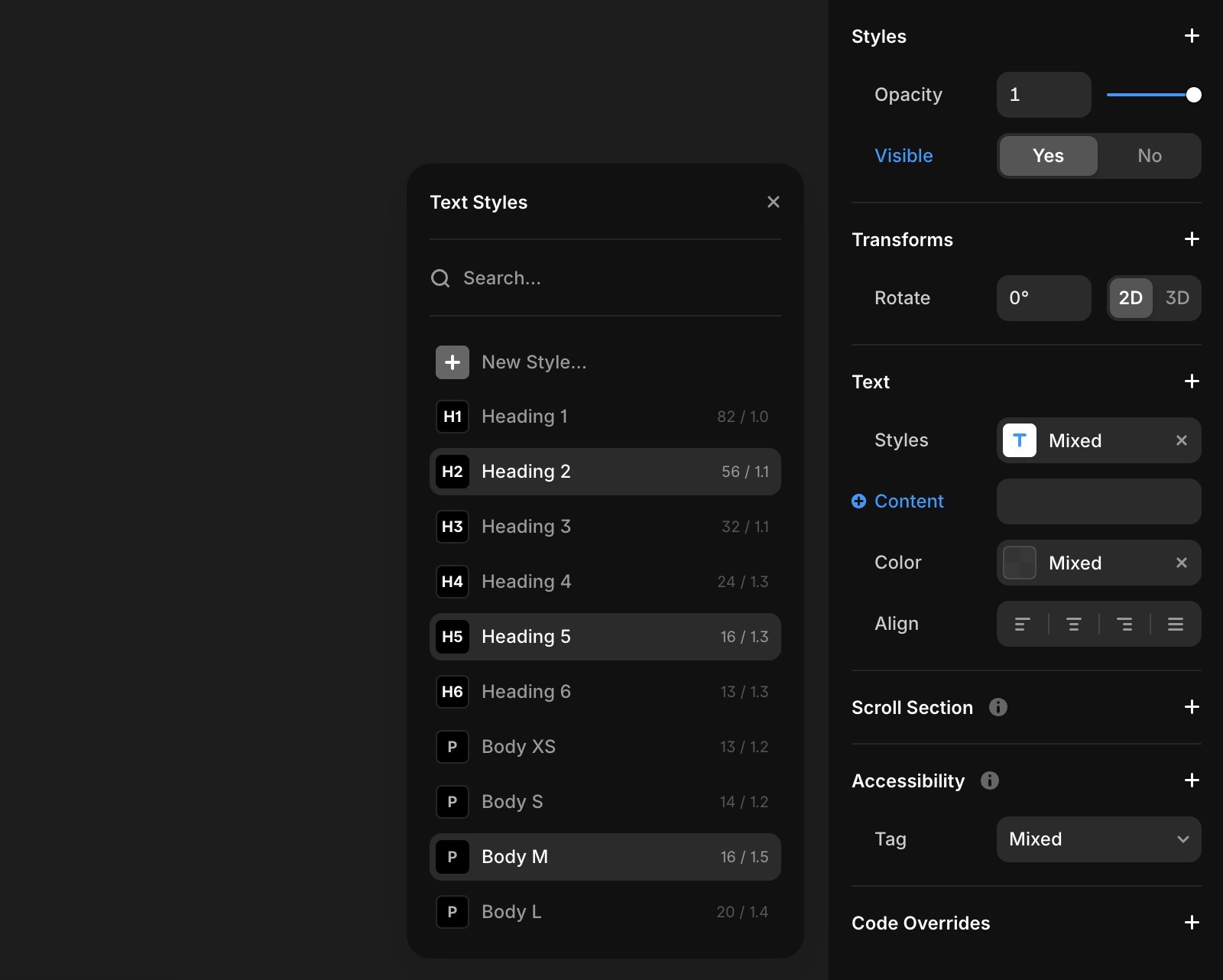Expand the Scroll Section plus button
Image resolution: width=1223 pixels, height=980 pixels.
[1192, 707]
